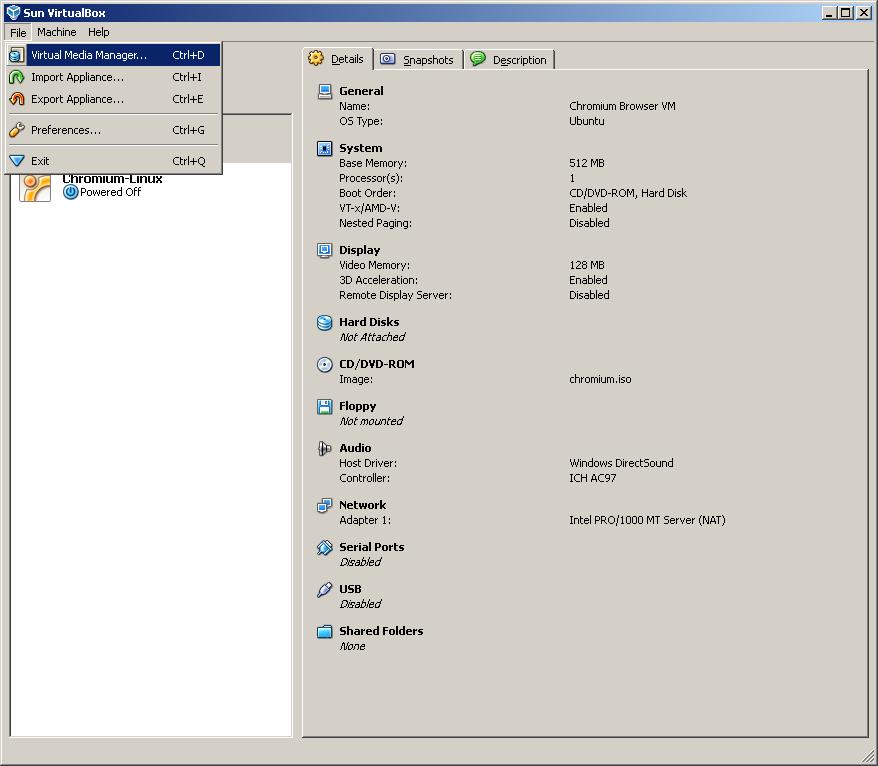The height and width of the screenshot is (766, 878).
Task: Click the ICH AC97 controller value
Action: pyautogui.click(x=592, y=478)
